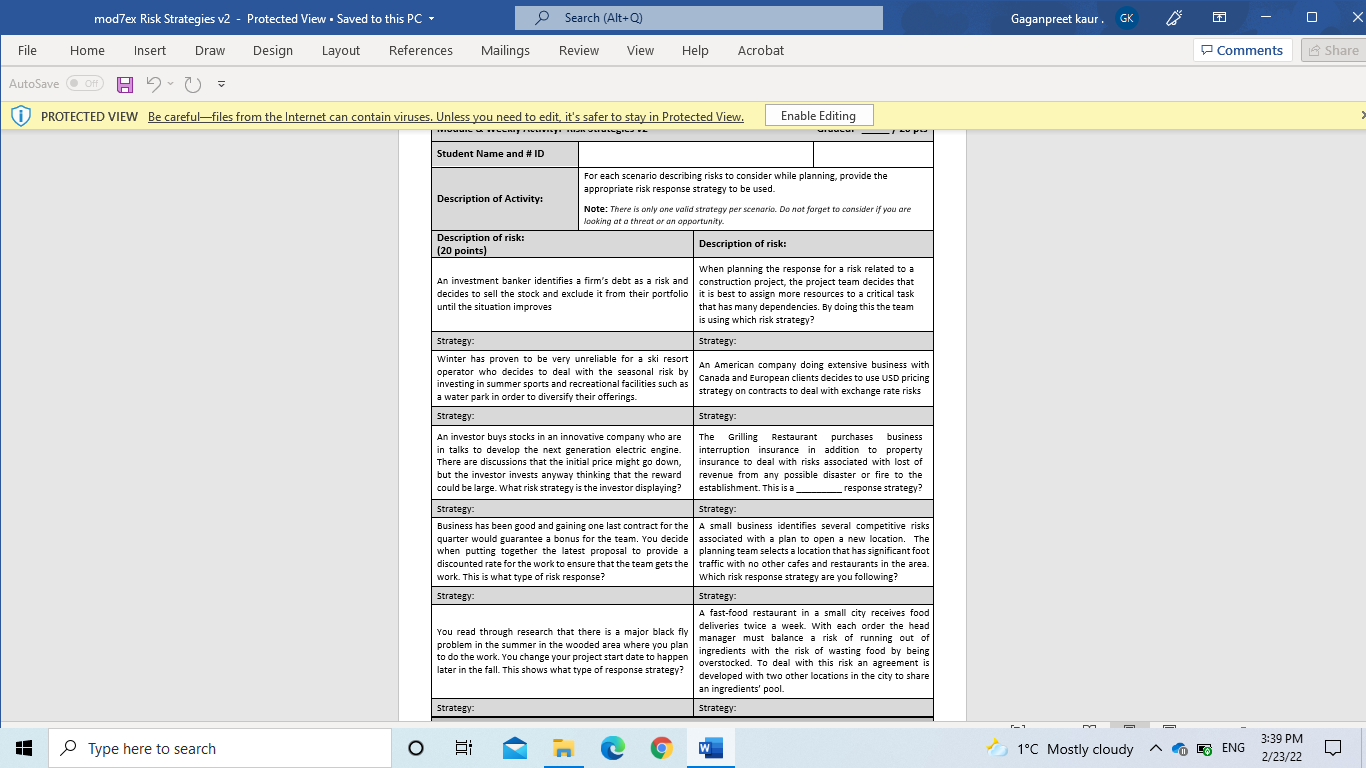Select the Print Layout view icon

(x=1129, y=727)
